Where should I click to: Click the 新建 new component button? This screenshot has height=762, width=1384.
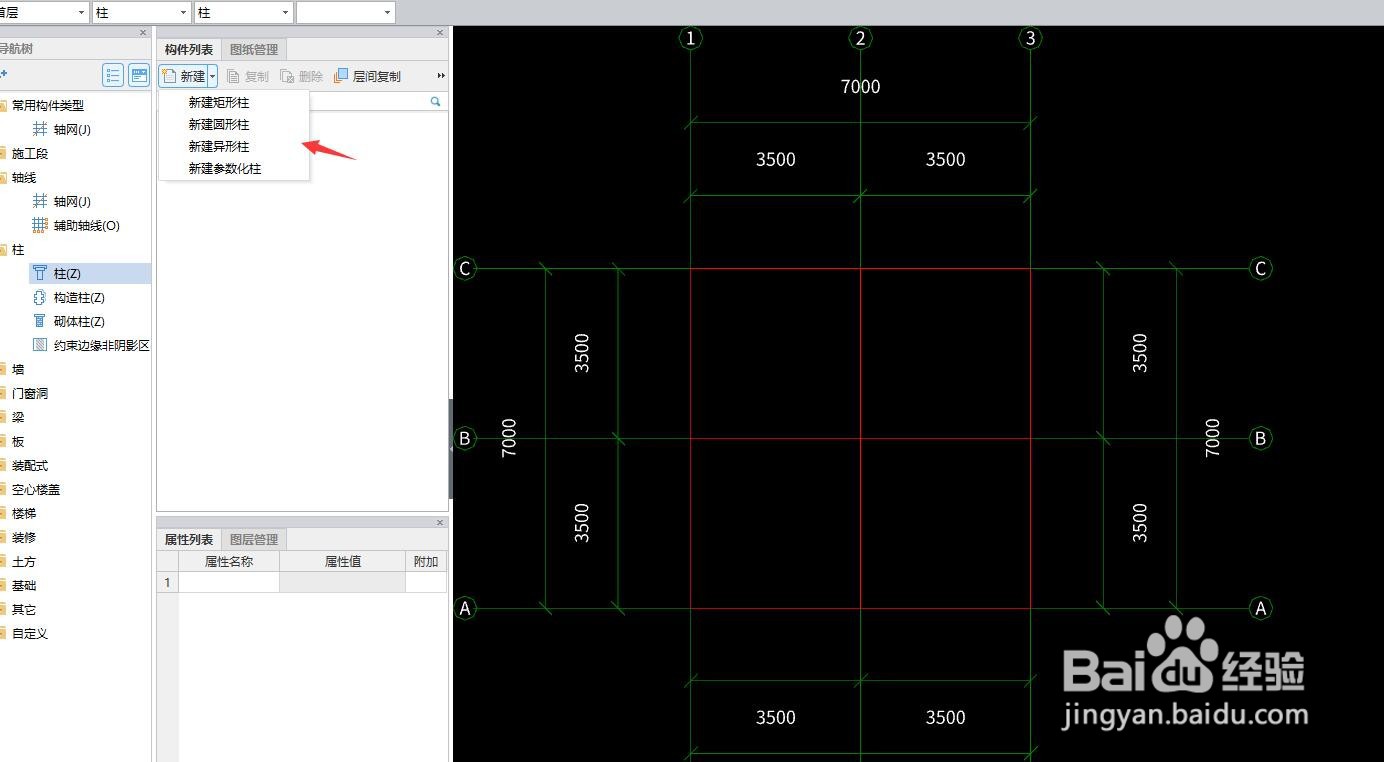[x=183, y=76]
